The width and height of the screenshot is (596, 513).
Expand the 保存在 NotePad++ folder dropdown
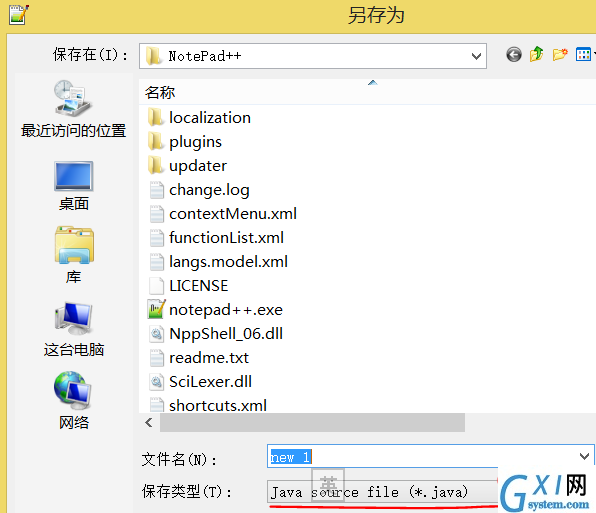[476, 56]
